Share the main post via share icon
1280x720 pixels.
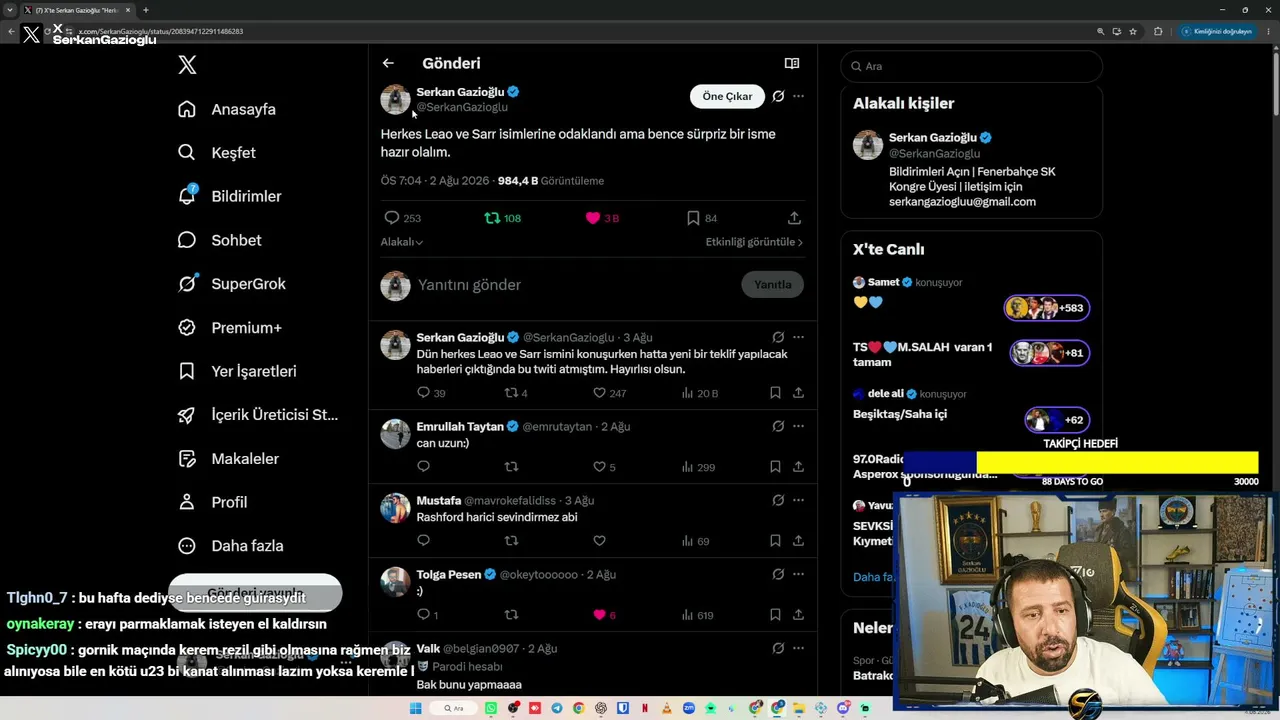(x=795, y=218)
